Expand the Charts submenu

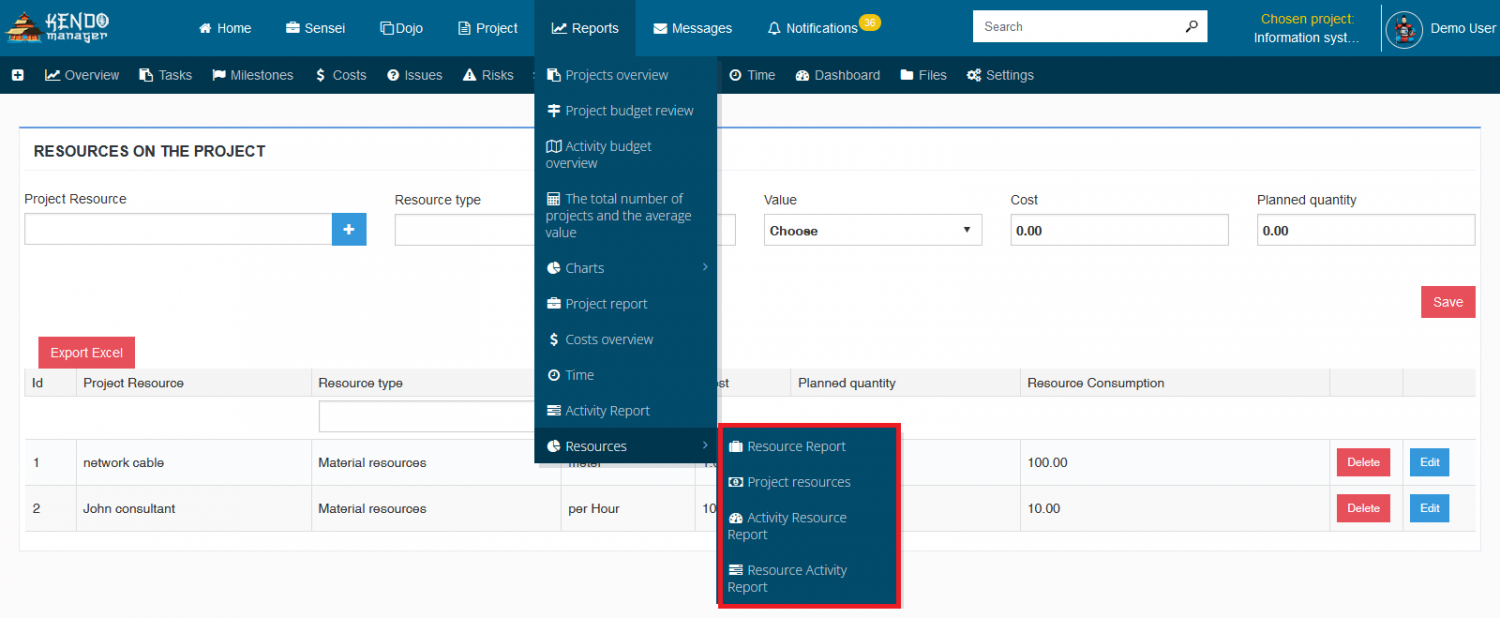click(626, 268)
